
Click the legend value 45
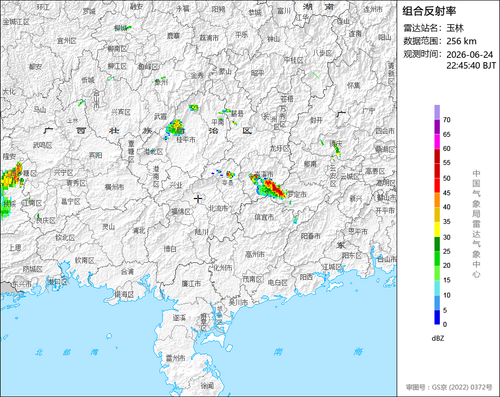coord(447,193)
